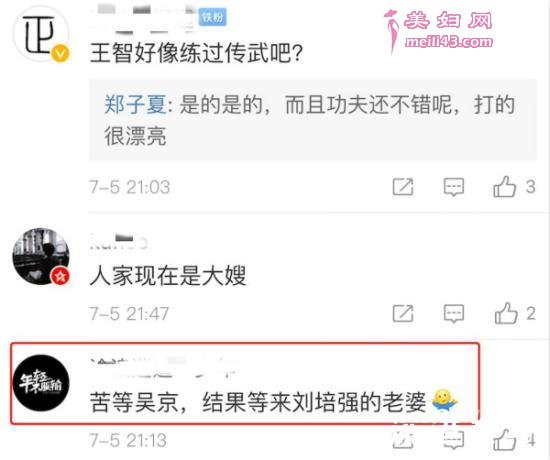The image size is (550, 460).
Task: Like the 王智好像练过传武吧 comment
Action: [504, 187]
